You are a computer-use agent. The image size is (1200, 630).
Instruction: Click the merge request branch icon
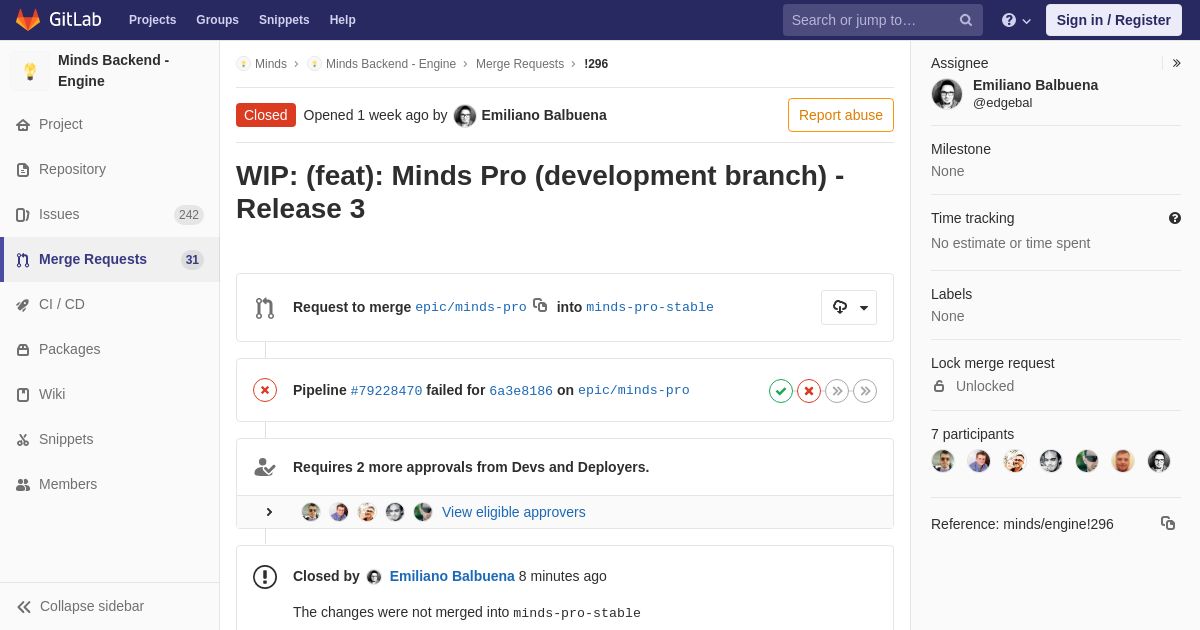265,308
